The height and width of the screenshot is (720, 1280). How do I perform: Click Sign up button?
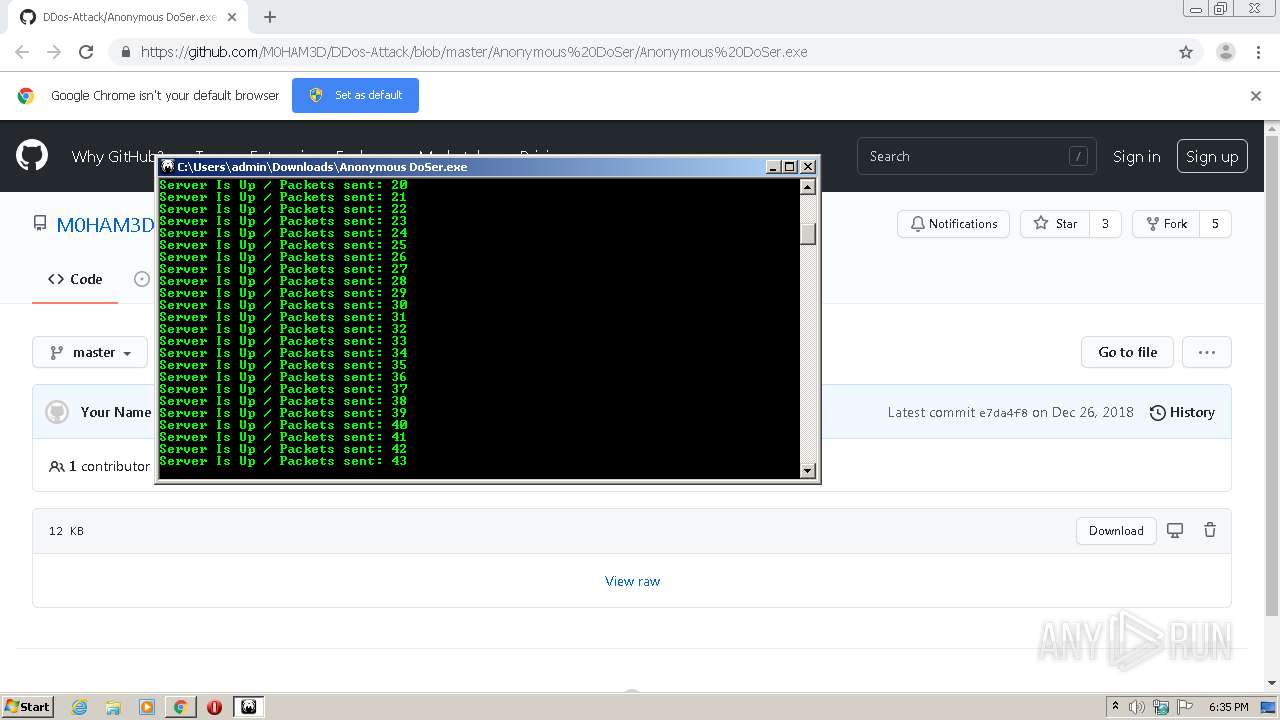click(x=1212, y=156)
